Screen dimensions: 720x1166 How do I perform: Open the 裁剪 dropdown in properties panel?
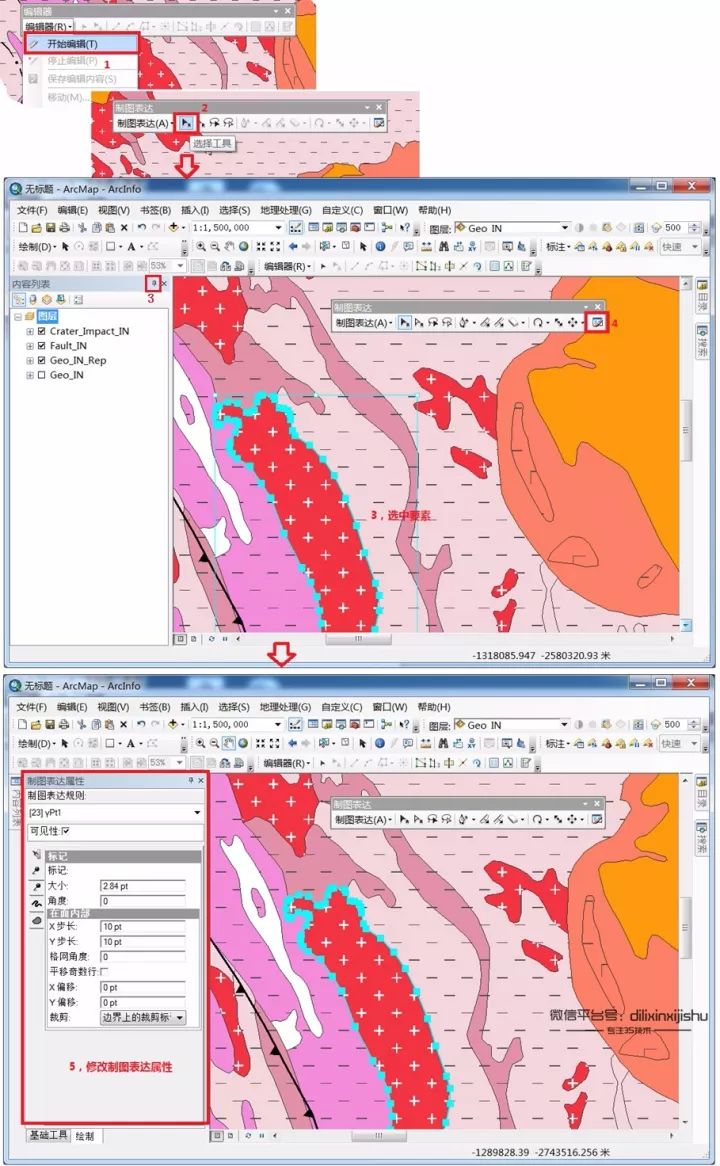(143, 1017)
